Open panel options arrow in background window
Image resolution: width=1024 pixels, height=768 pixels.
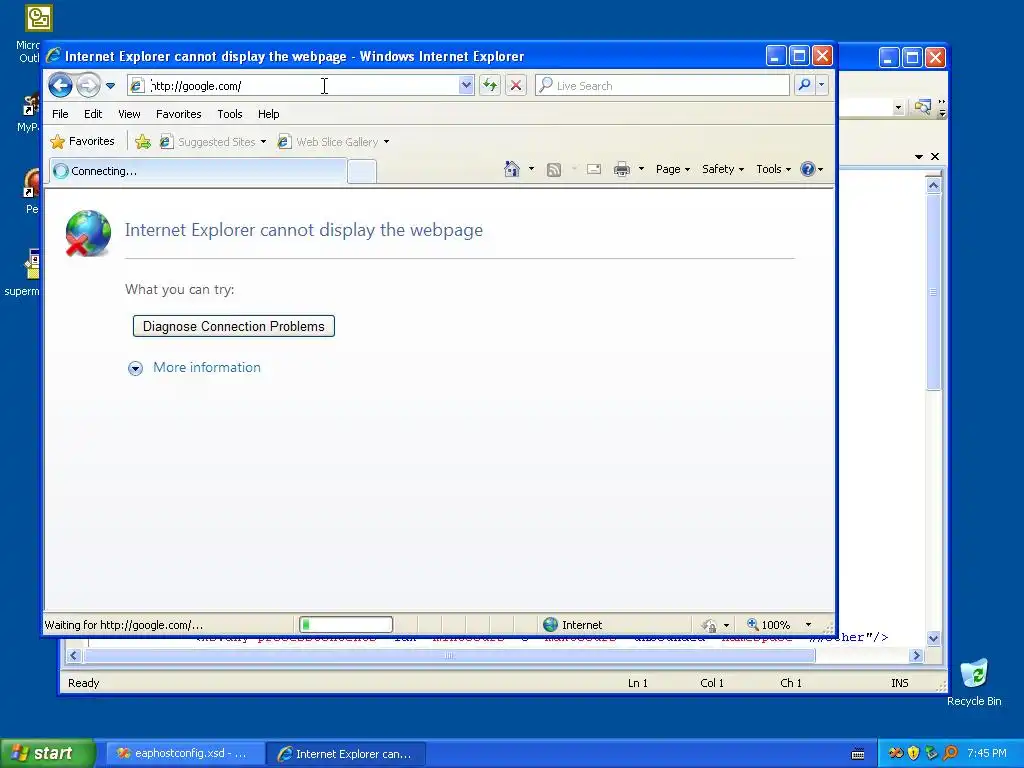[919, 157]
